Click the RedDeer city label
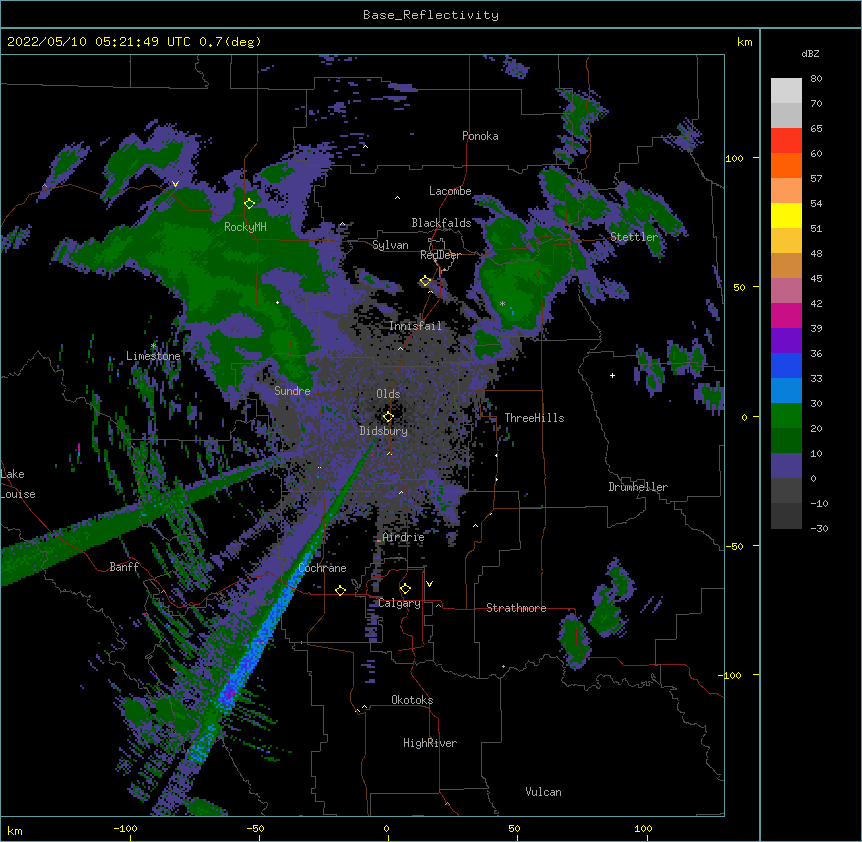This screenshot has width=862, height=842. [440, 255]
